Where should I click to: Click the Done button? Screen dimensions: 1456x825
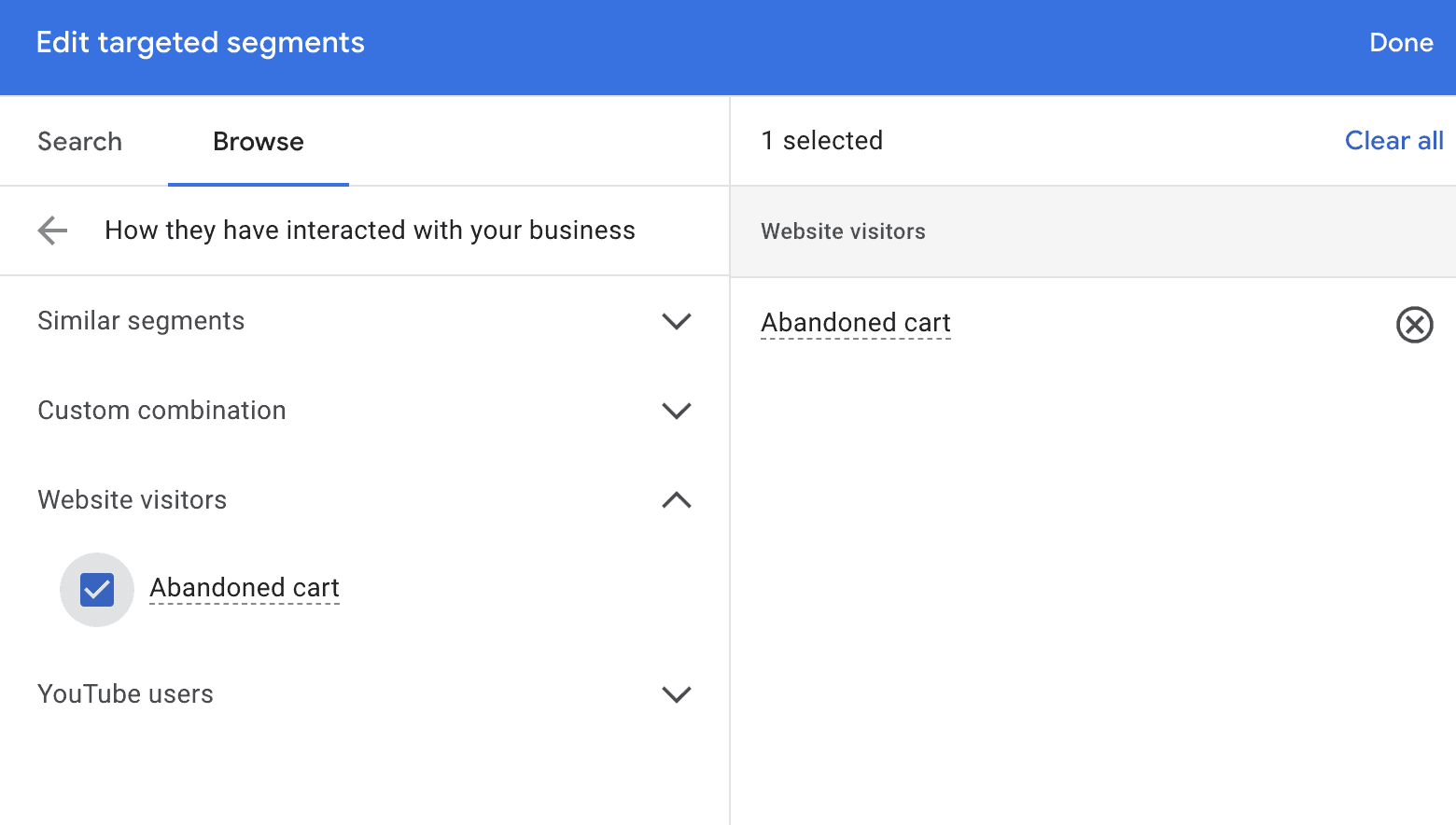coord(1401,43)
